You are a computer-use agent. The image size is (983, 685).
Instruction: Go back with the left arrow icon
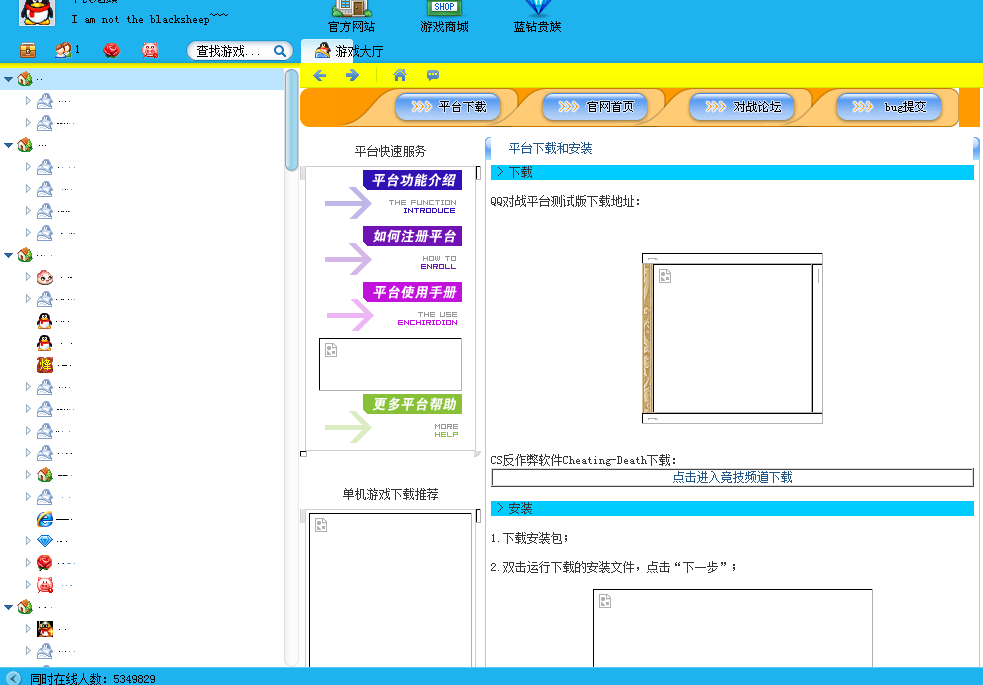[x=320, y=76]
